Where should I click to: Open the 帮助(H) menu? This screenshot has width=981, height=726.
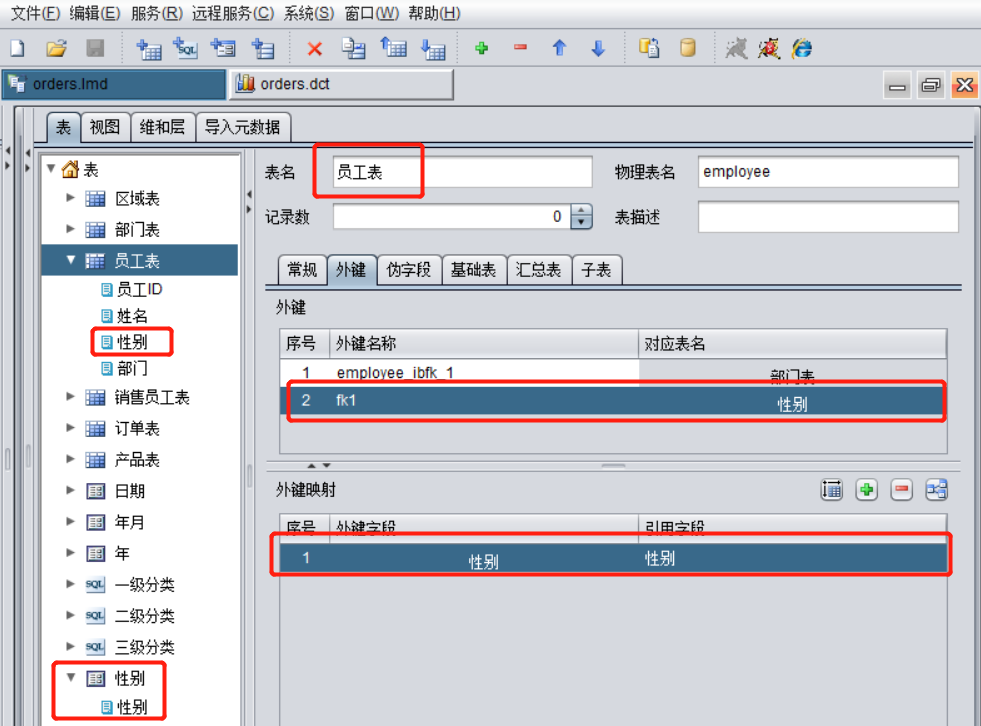[434, 13]
